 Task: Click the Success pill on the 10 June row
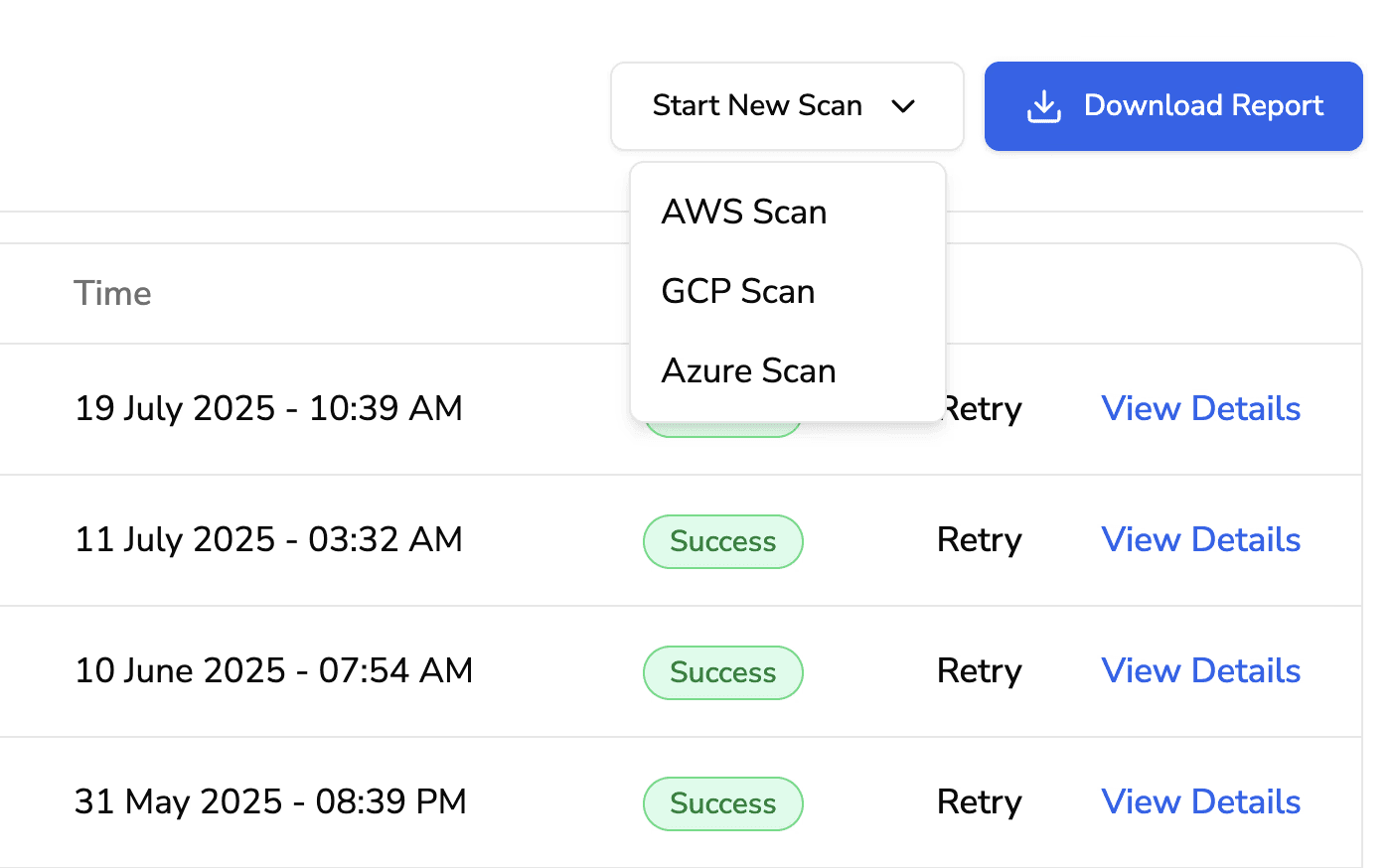722,672
